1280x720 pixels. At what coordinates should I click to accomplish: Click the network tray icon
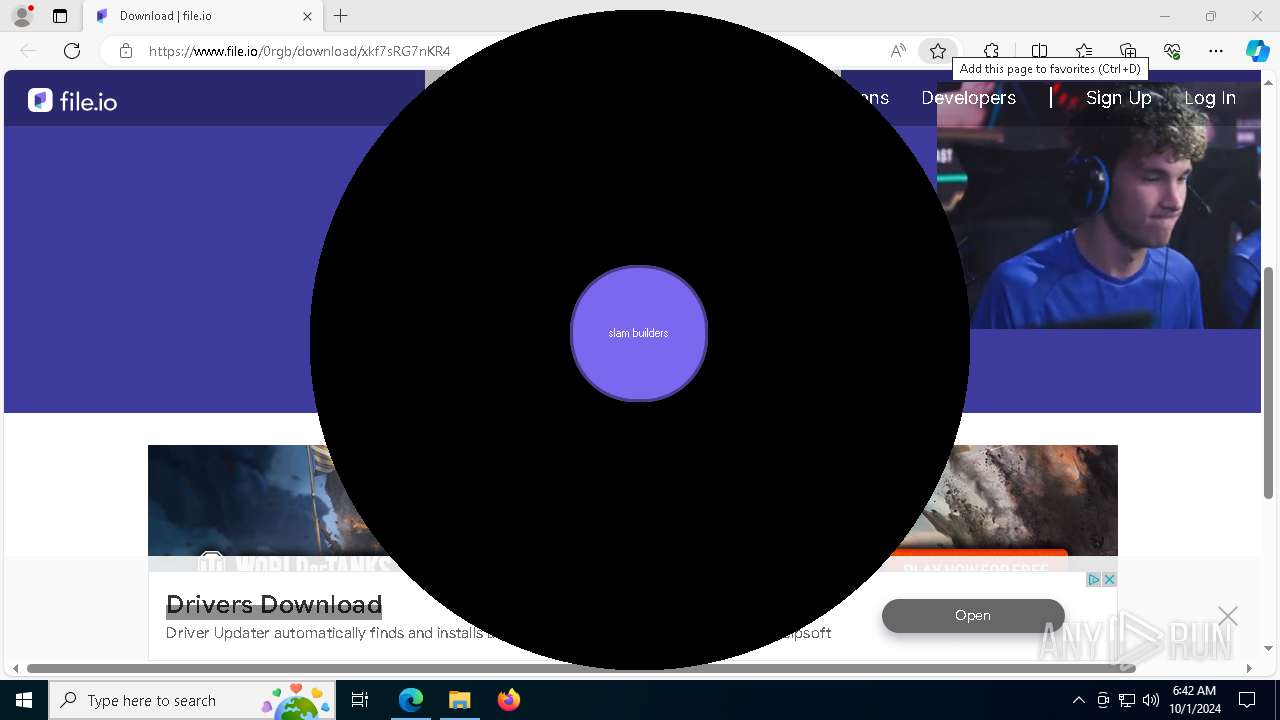(x=1127, y=700)
